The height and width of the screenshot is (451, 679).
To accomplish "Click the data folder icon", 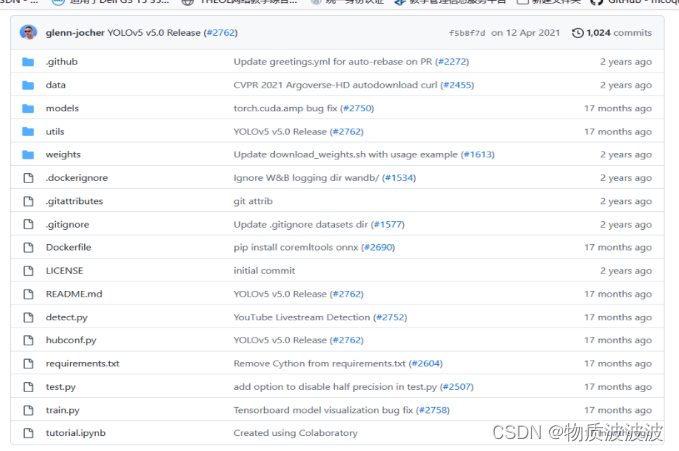I will pyautogui.click(x=28, y=85).
